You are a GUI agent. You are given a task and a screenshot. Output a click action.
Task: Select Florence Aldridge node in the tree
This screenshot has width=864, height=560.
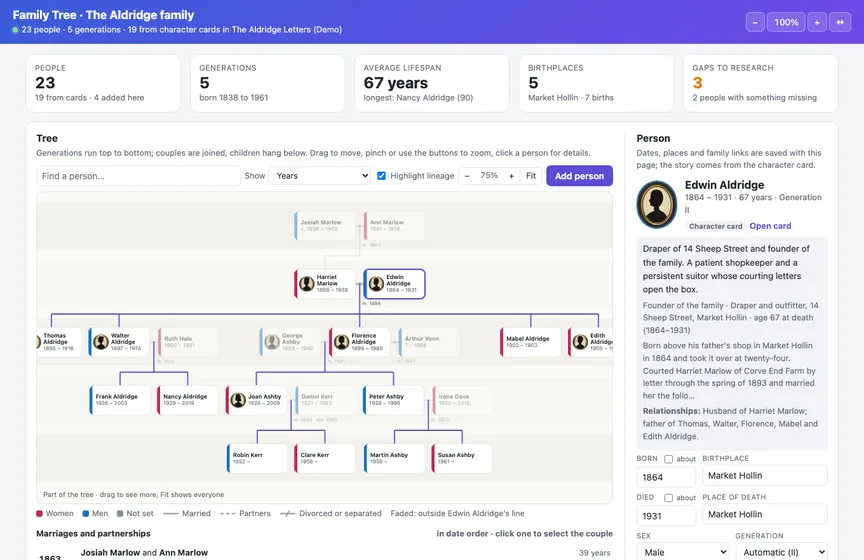[x=359, y=342]
